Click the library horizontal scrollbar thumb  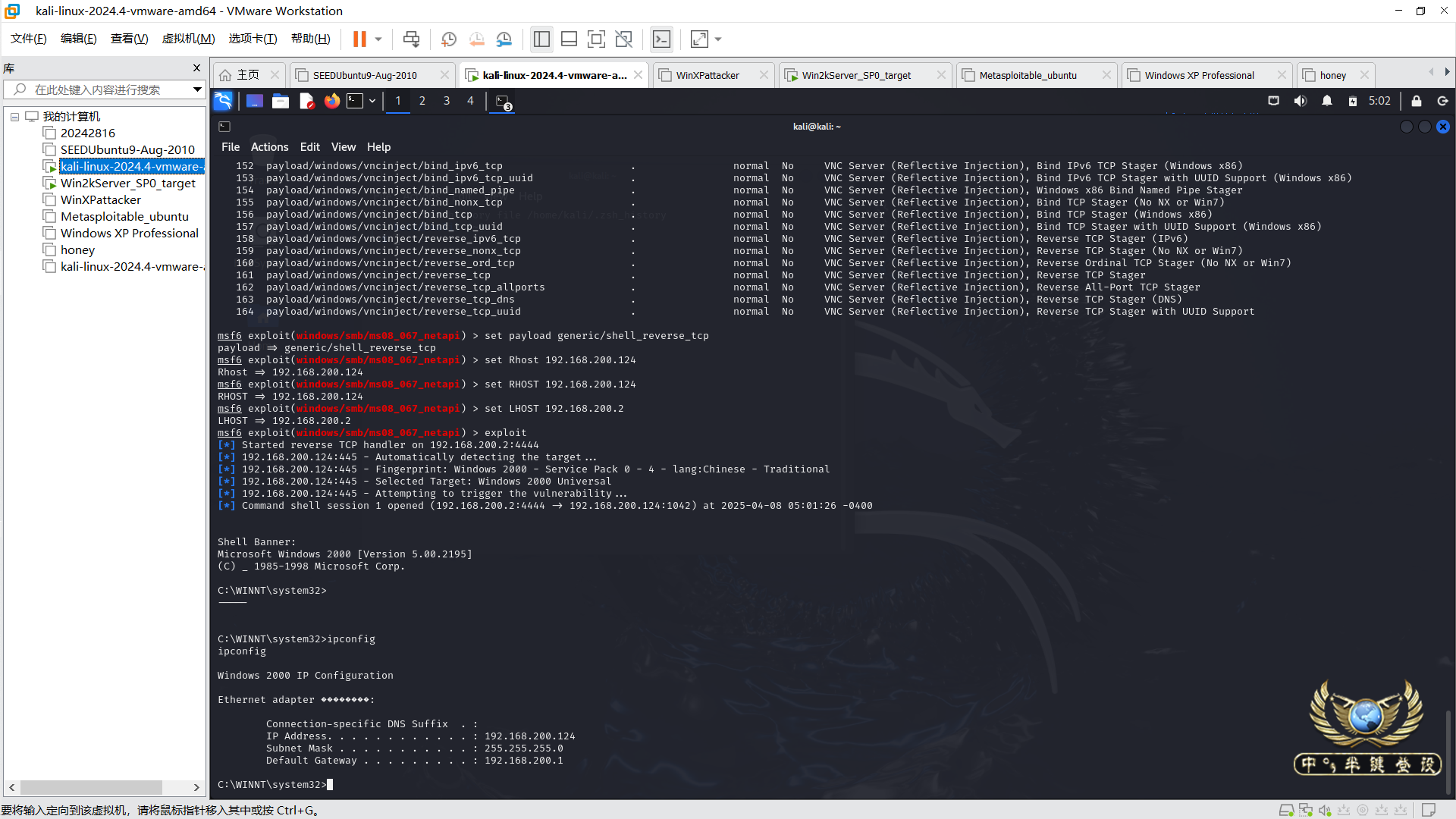[91, 787]
